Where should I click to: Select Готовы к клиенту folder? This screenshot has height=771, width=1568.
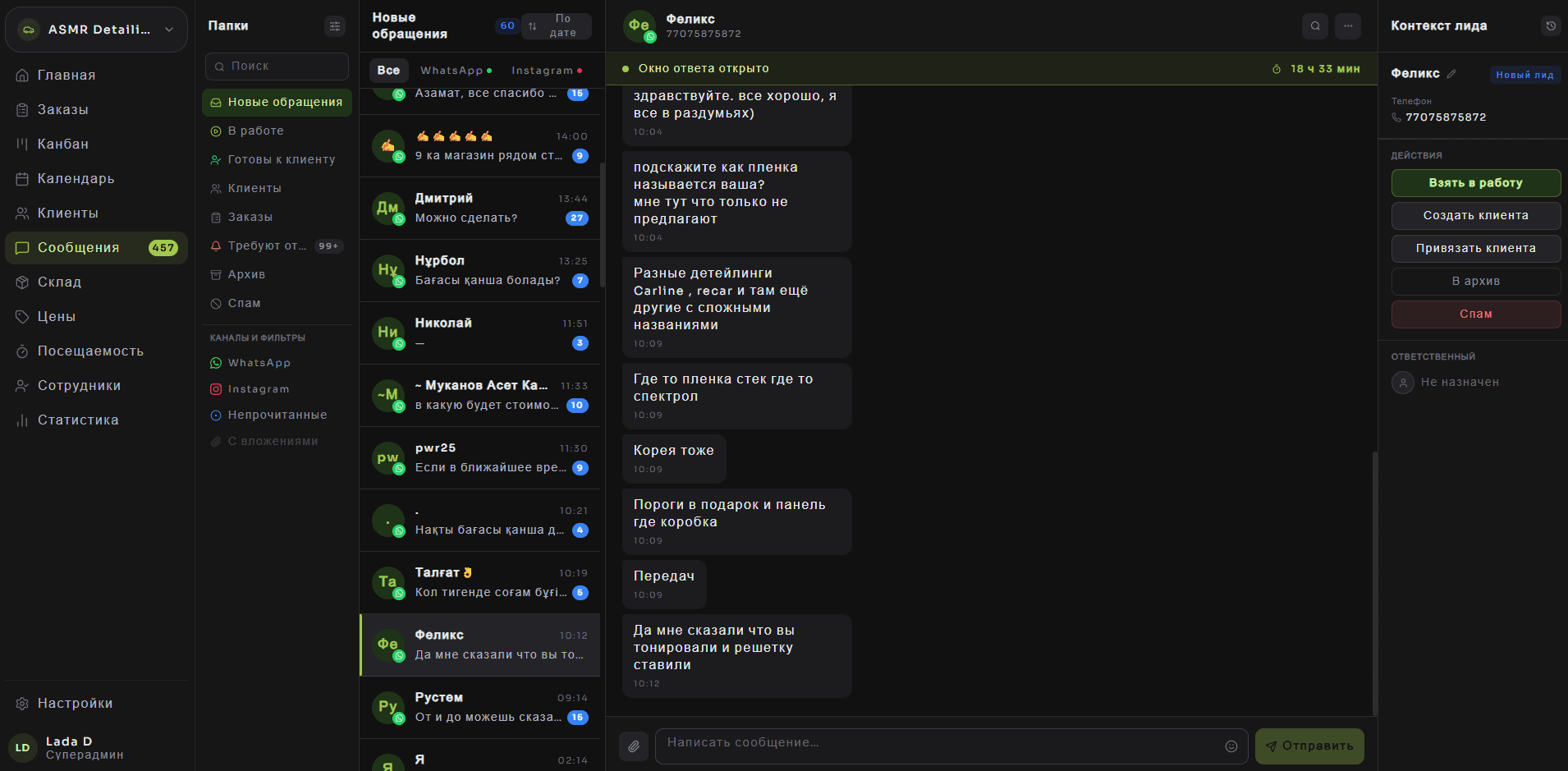[x=277, y=159]
